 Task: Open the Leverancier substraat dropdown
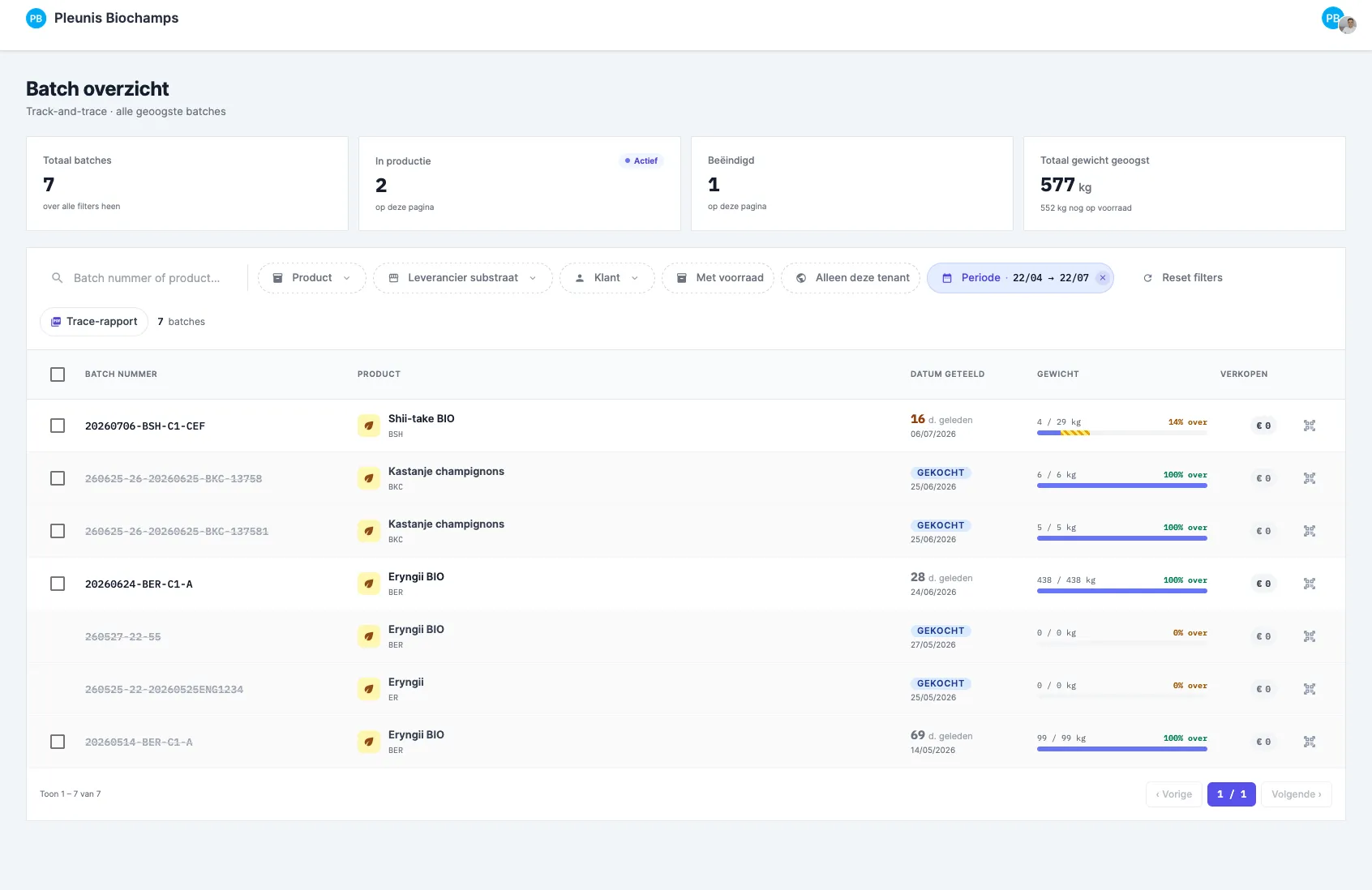(x=463, y=278)
